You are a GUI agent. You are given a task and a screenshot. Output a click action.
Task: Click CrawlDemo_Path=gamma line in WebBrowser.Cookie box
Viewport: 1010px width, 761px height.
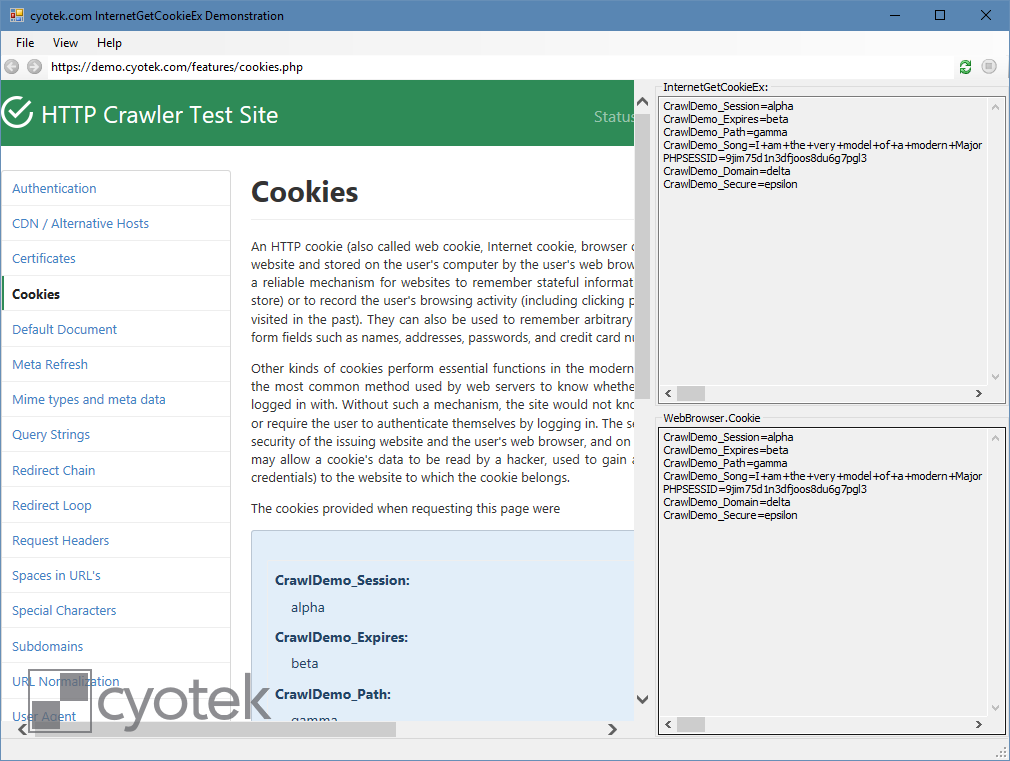coord(725,463)
